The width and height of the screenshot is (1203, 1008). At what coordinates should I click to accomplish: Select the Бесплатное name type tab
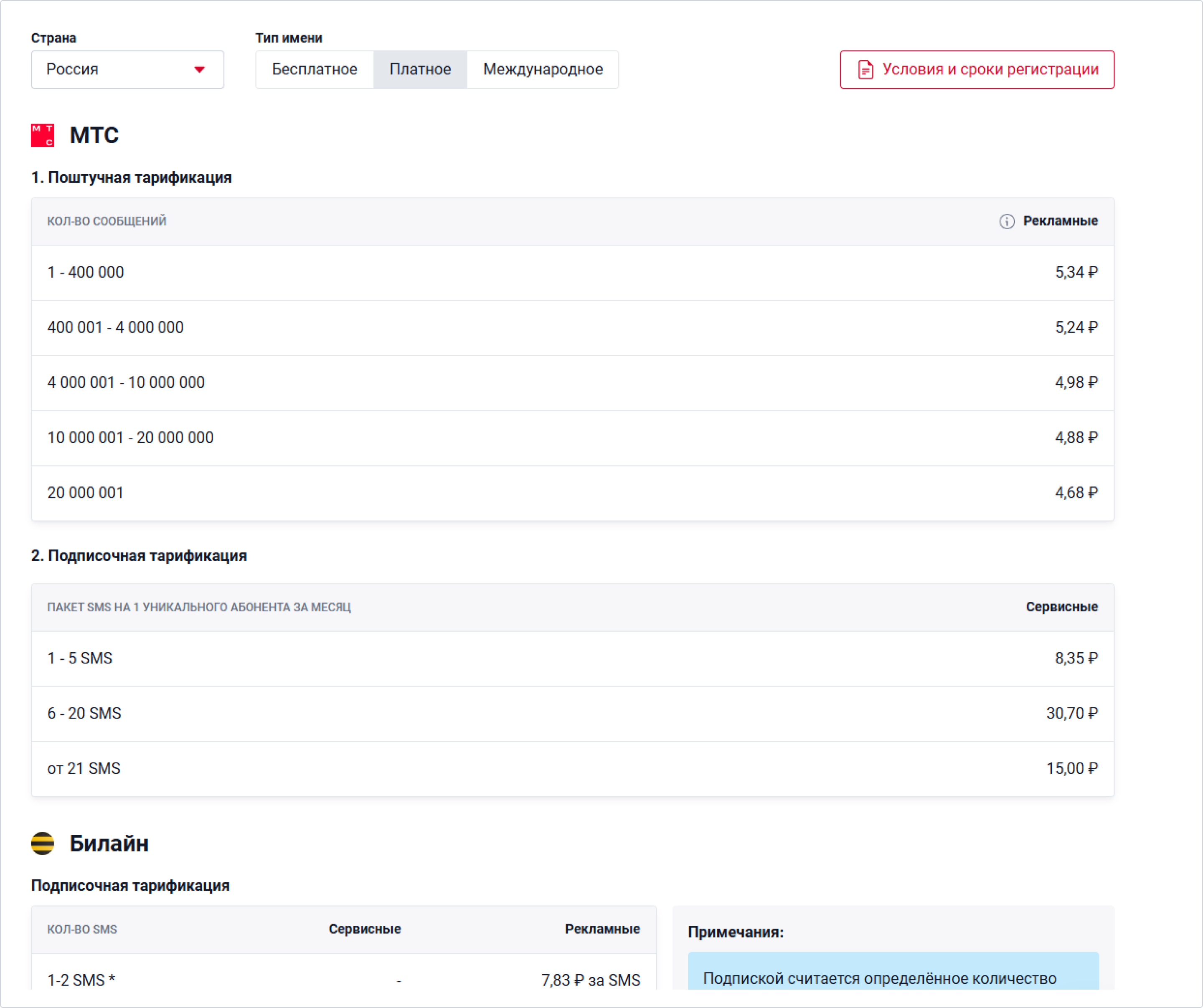tap(315, 70)
